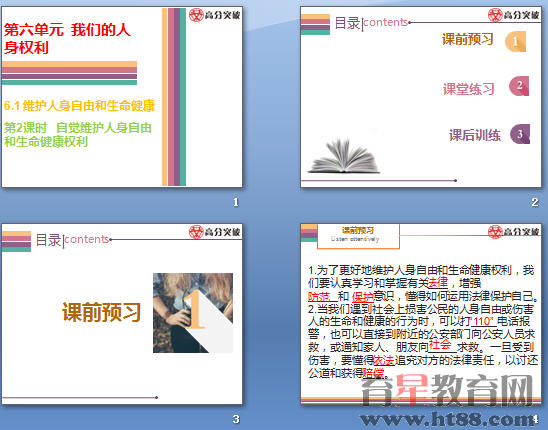Click the red answer 依法 on slide 4
548x430 pixels.
pos(384,360)
